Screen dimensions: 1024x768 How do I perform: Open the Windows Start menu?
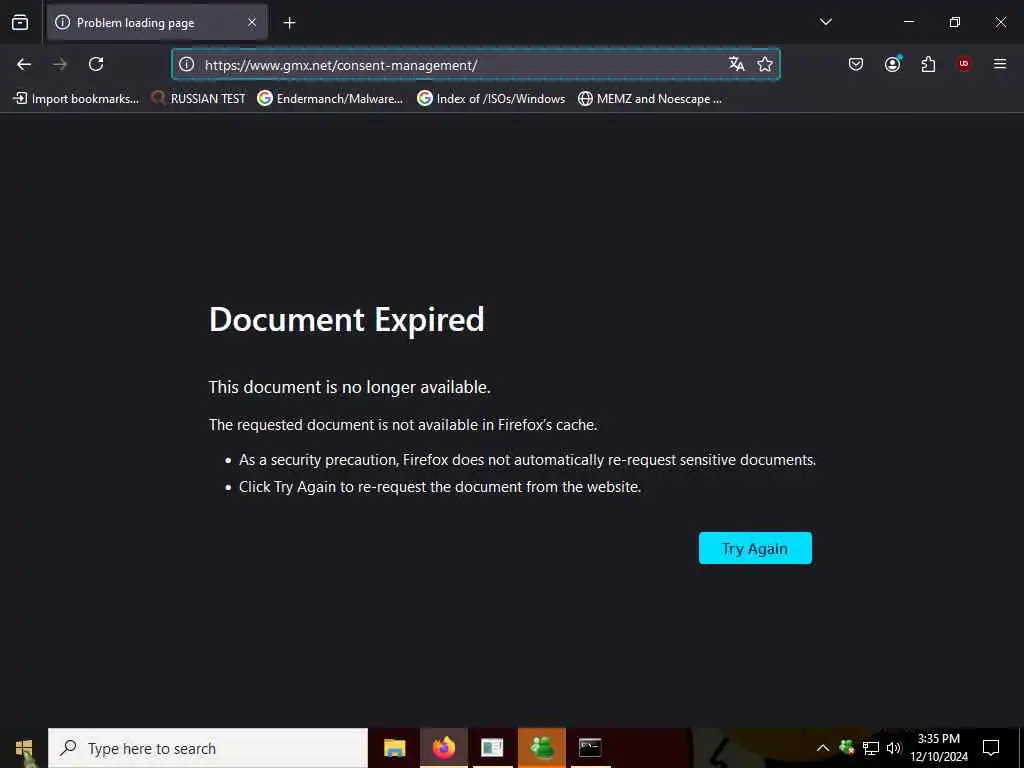24,748
